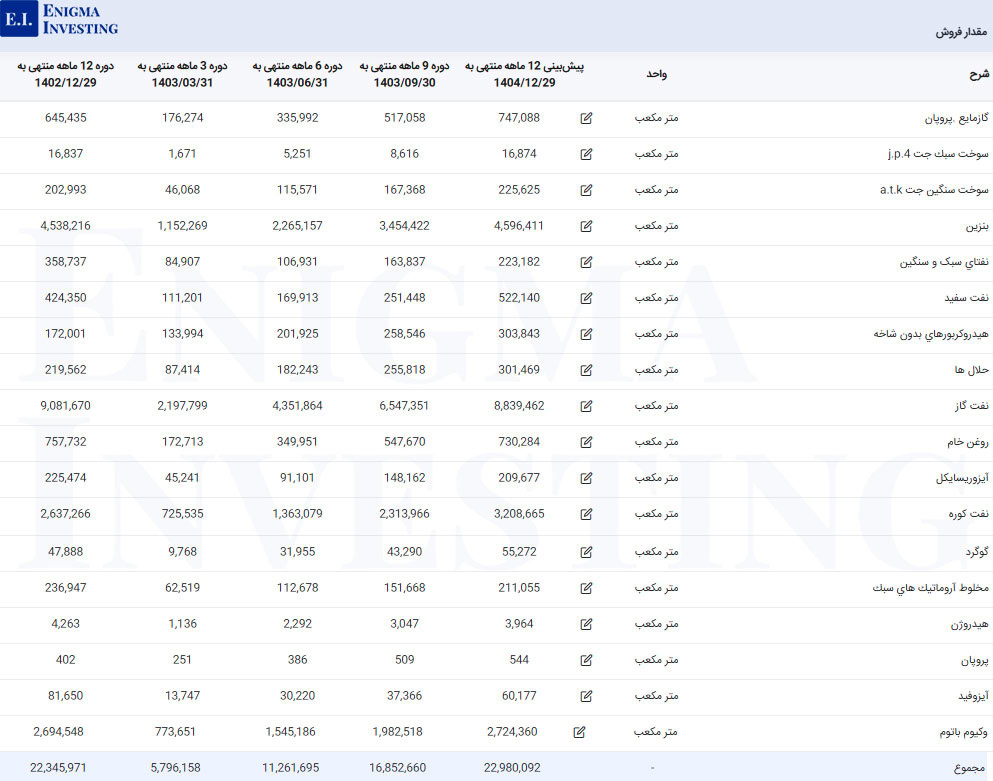Click the edit icon in the j.p.4 jet fuel row

(586, 155)
